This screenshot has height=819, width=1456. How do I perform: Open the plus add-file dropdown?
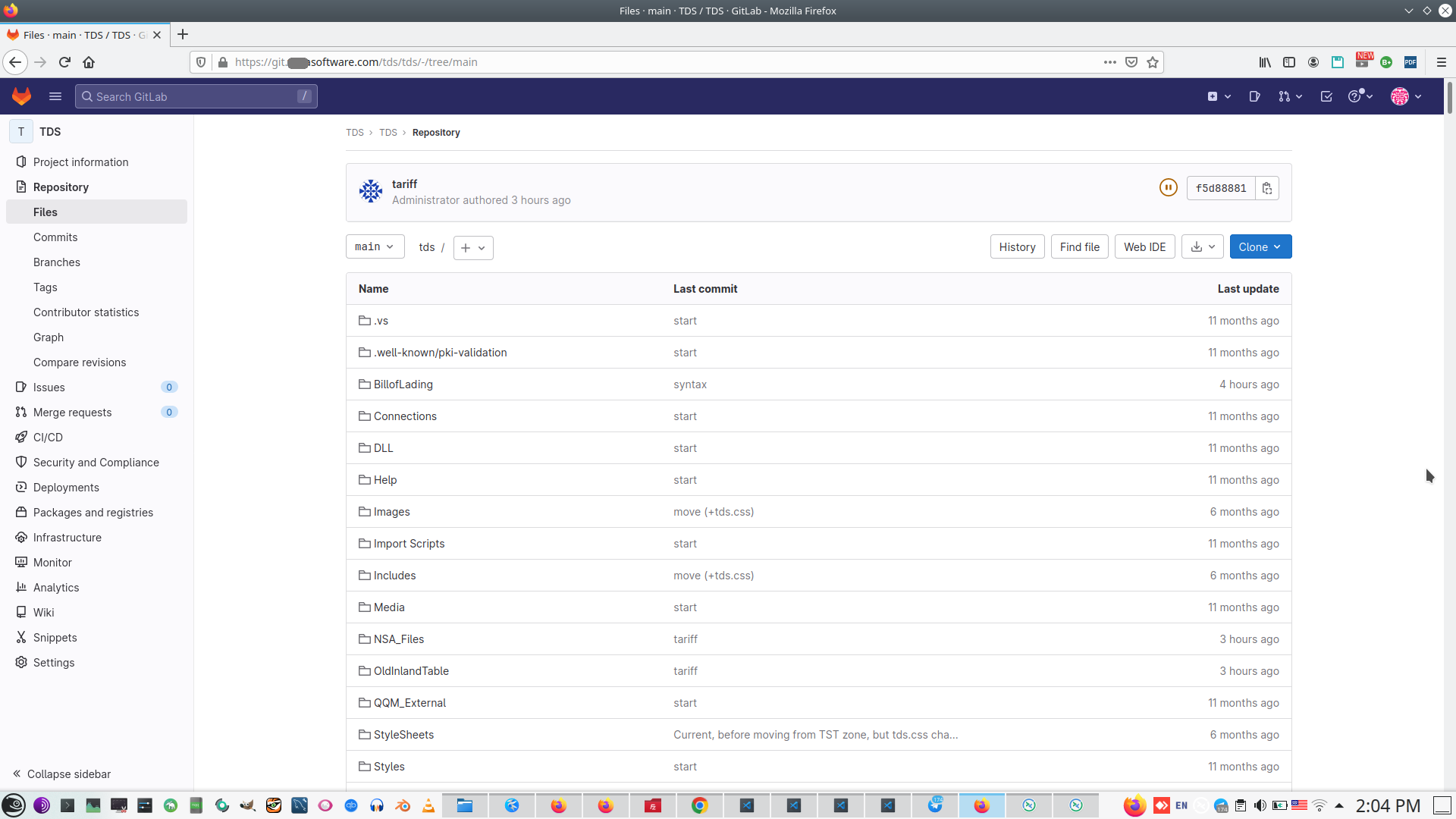click(x=473, y=248)
